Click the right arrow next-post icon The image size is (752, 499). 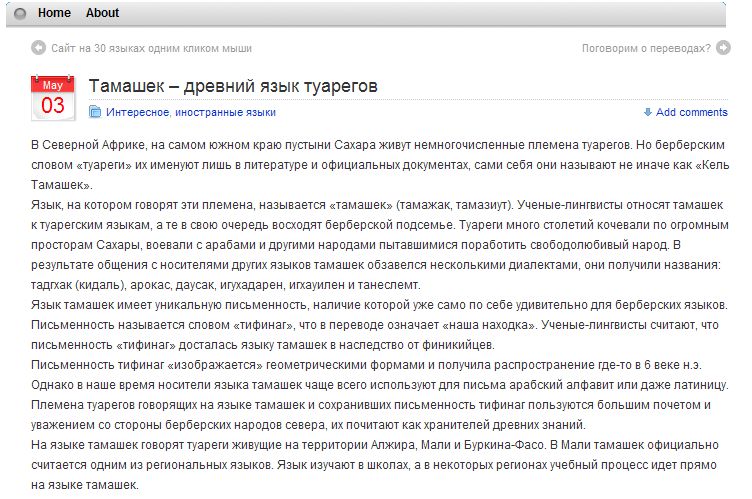tap(722, 47)
